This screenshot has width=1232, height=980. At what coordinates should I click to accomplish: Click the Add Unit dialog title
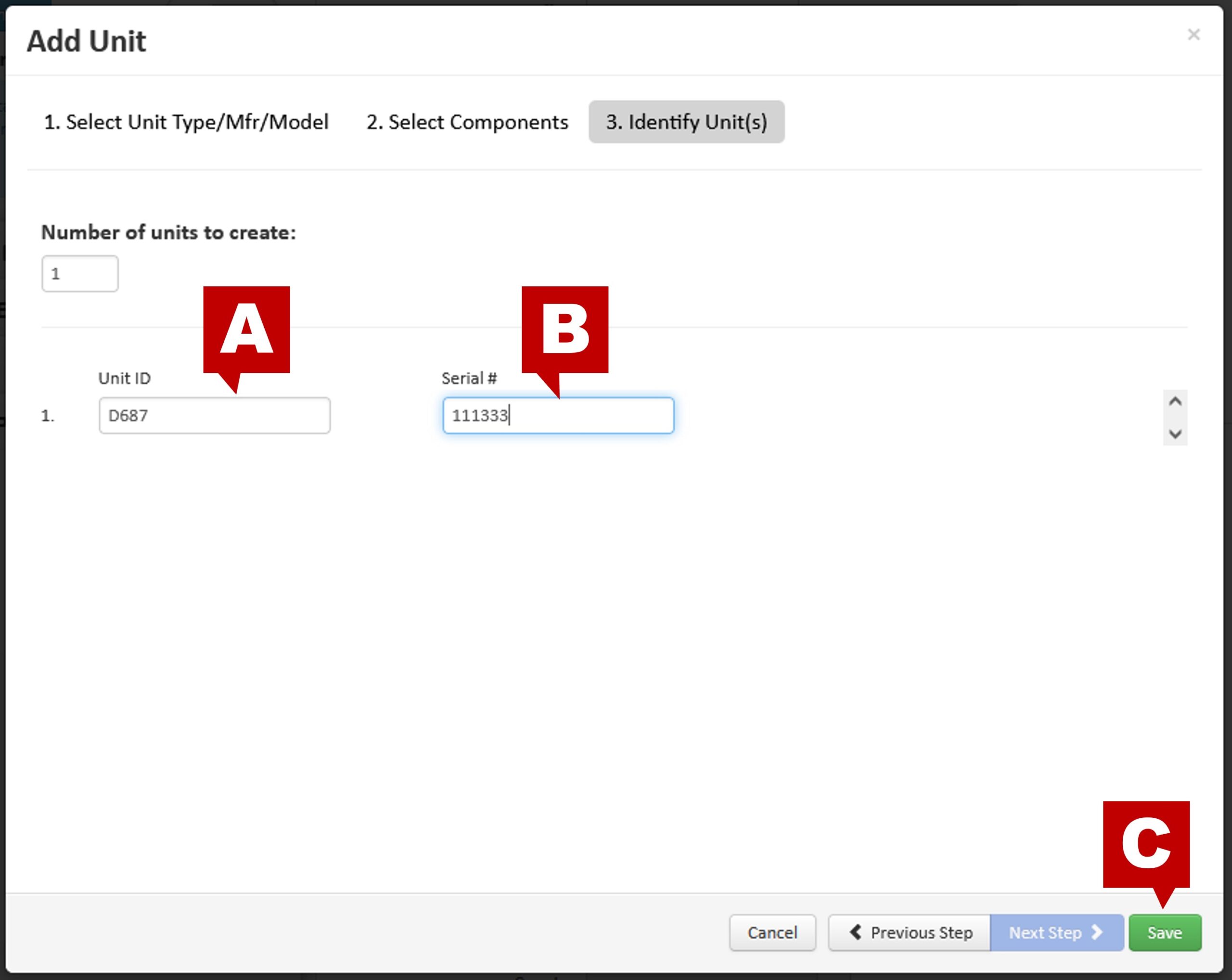86,41
